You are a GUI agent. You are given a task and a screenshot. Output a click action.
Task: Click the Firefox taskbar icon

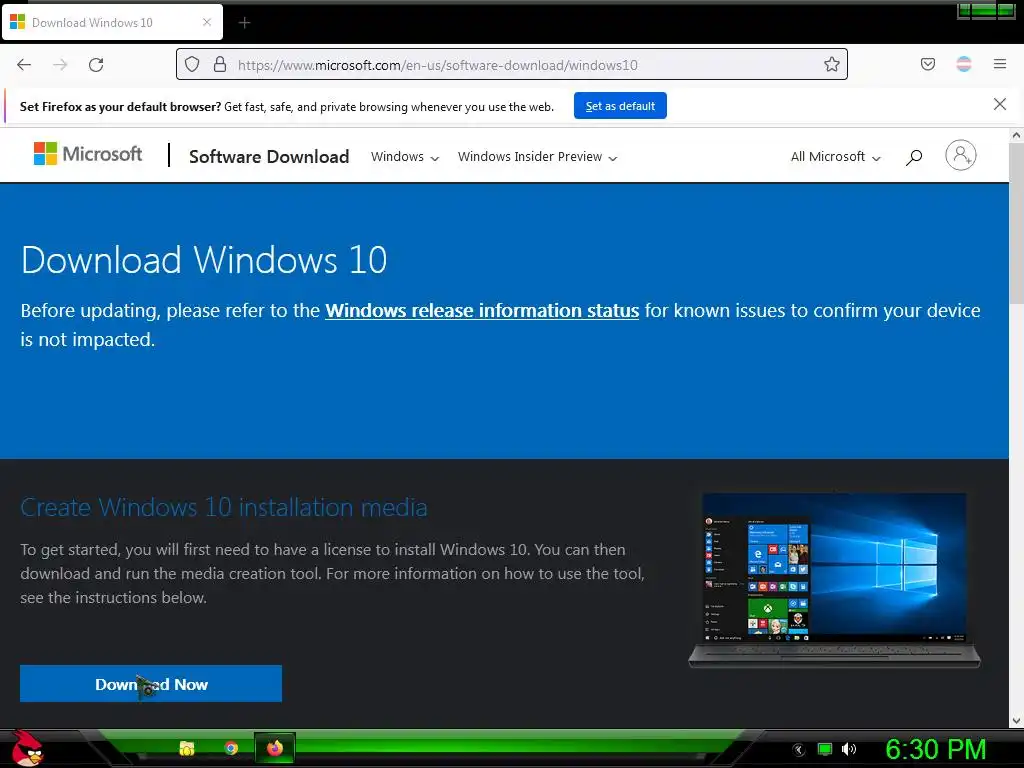tap(275, 748)
